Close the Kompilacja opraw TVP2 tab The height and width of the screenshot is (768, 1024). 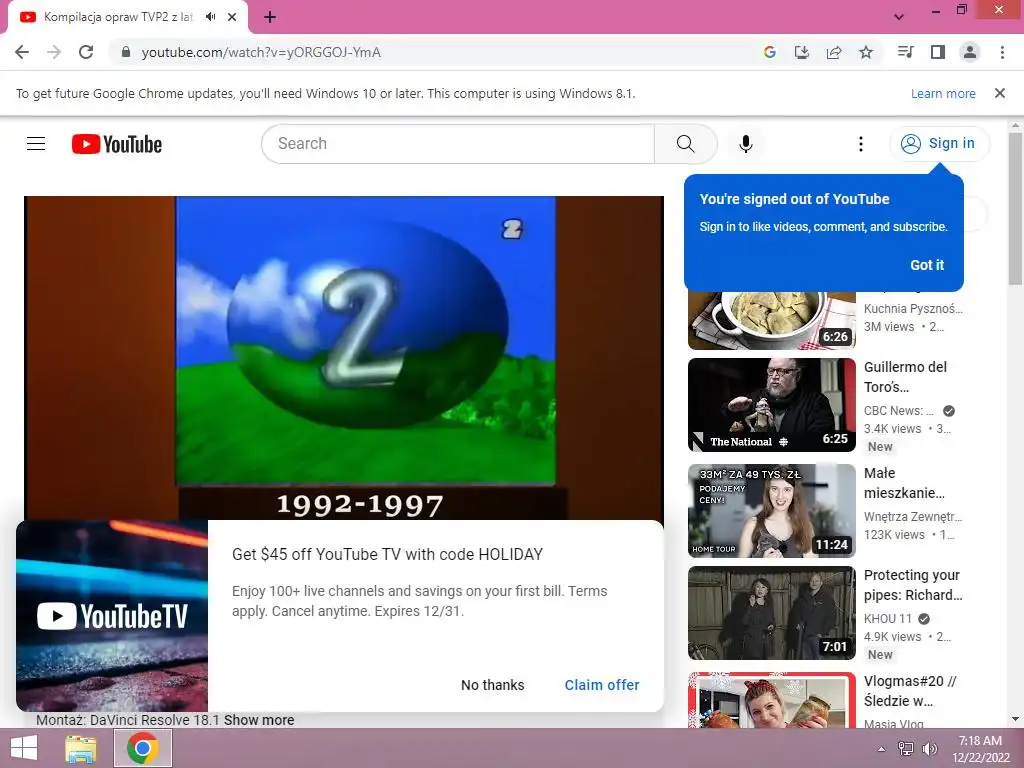click(x=232, y=17)
